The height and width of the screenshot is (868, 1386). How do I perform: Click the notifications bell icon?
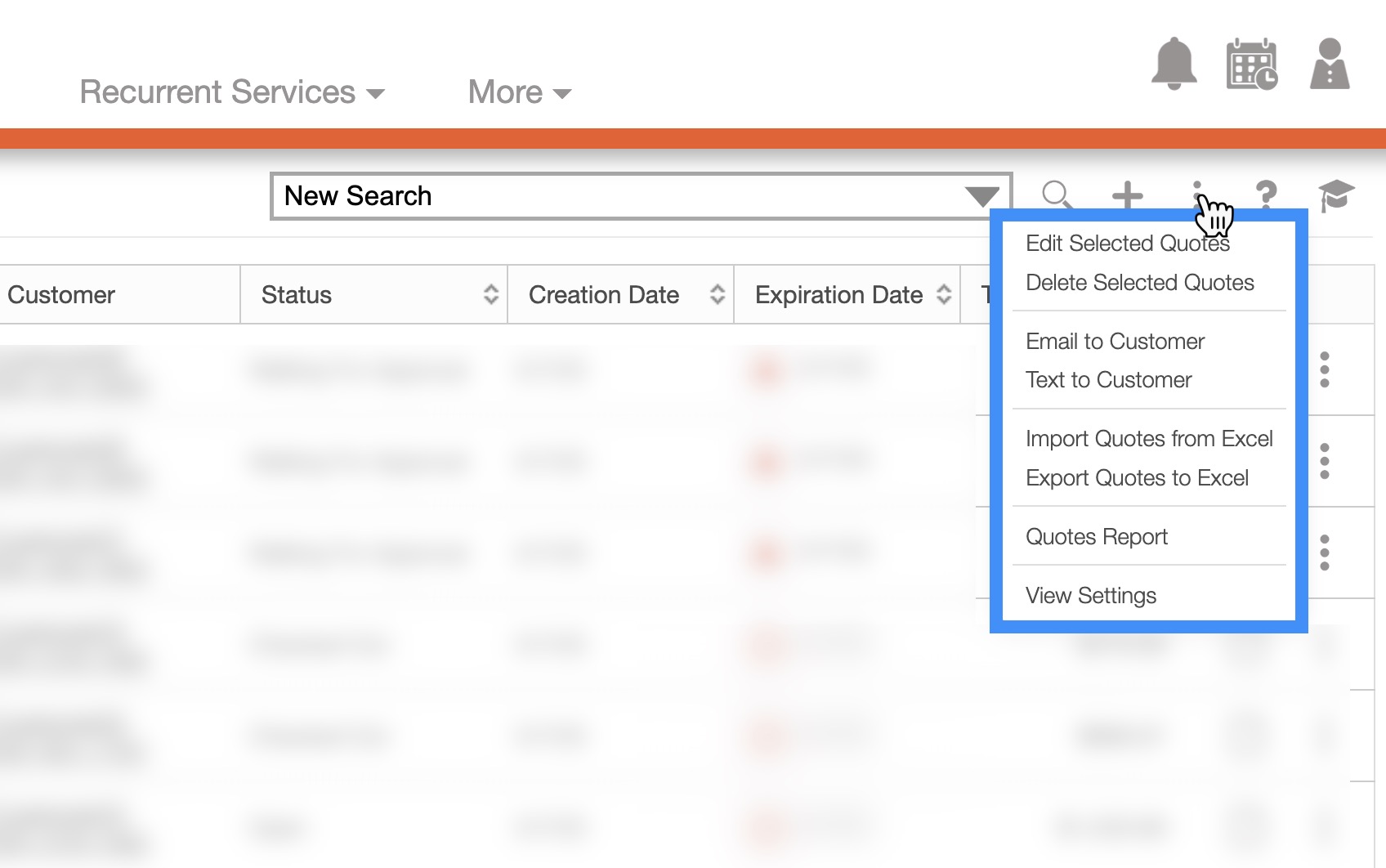tap(1174, 64)
